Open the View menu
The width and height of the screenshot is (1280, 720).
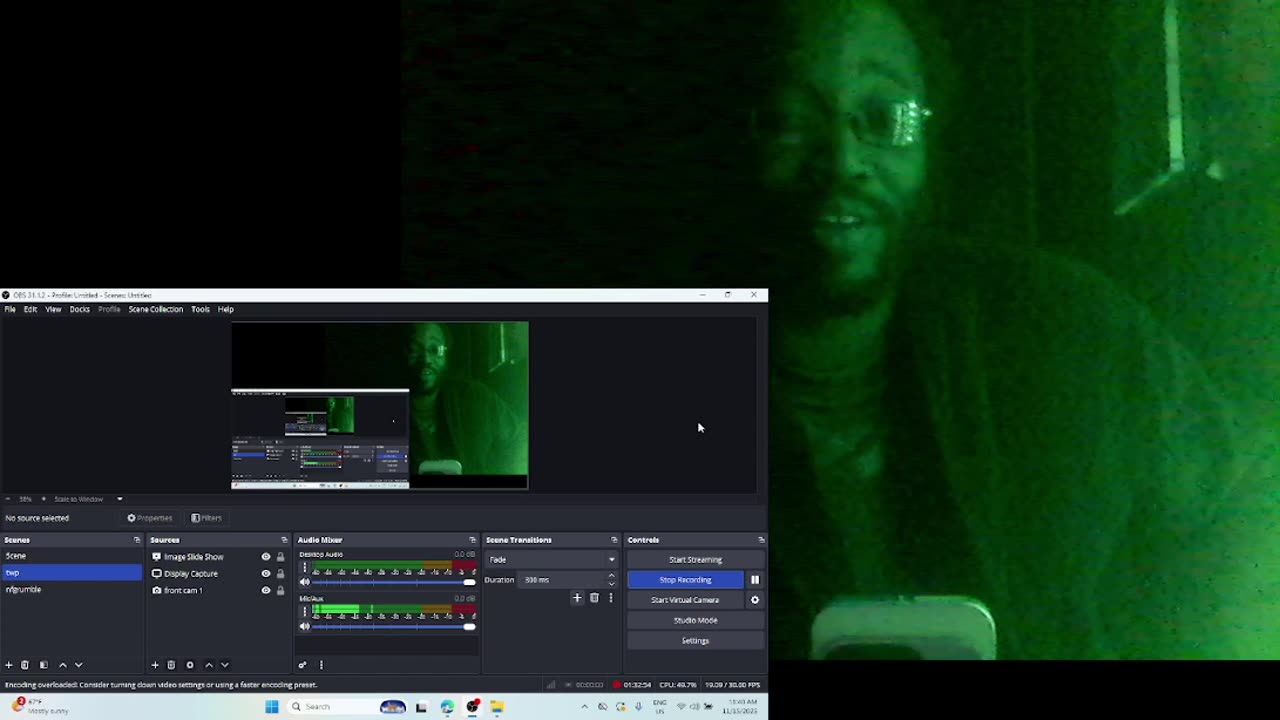tap(53, 309)
